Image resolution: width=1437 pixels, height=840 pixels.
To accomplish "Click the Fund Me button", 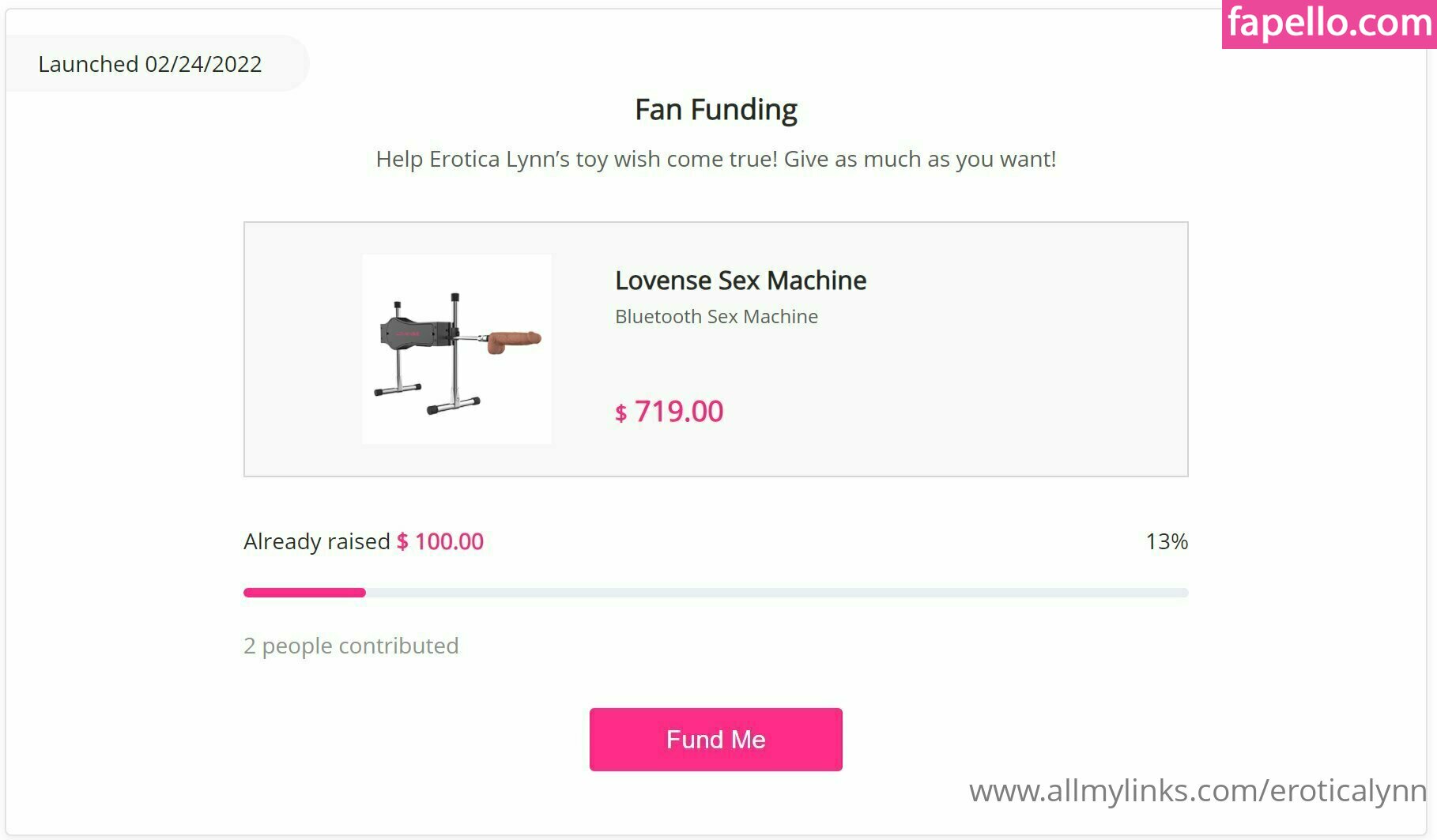I will click(x=715, y=739).
